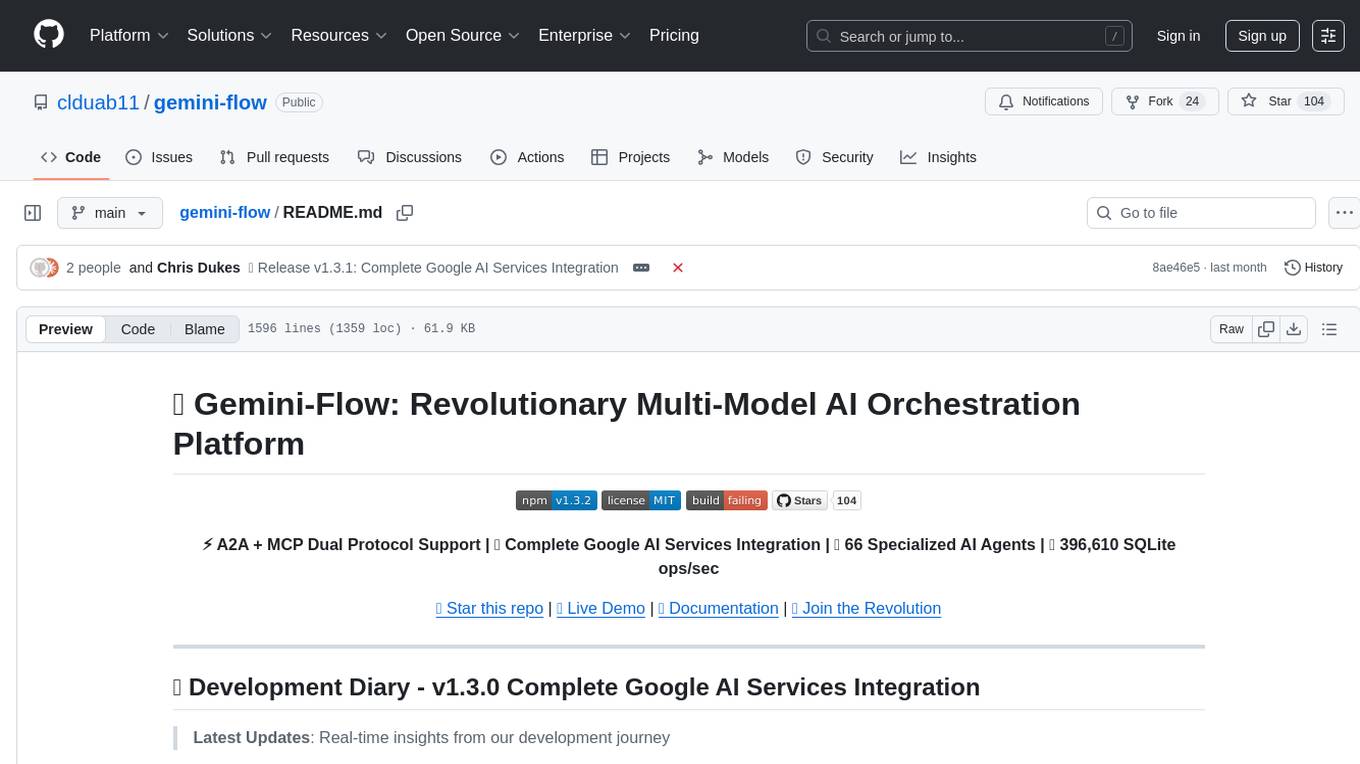Switch to the Projects tab
Screen dimensions: 1360x764
point(630,157)
